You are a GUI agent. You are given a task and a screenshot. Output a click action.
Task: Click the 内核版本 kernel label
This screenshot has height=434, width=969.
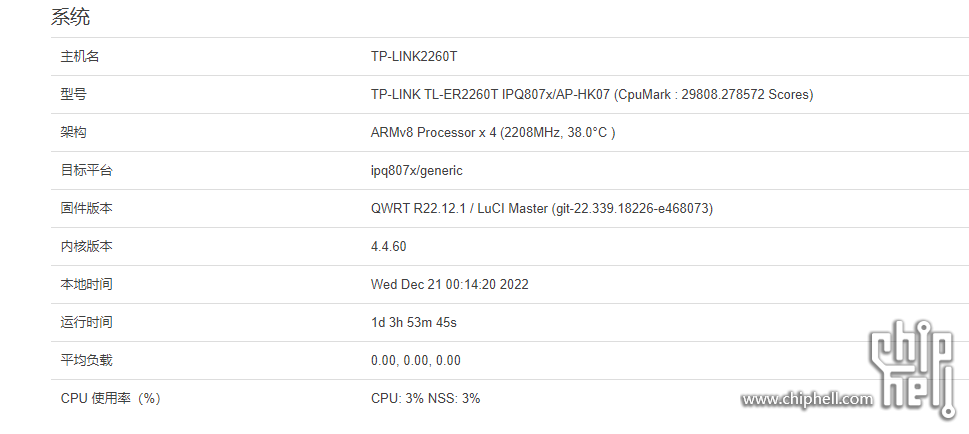[x=87, y=246]
